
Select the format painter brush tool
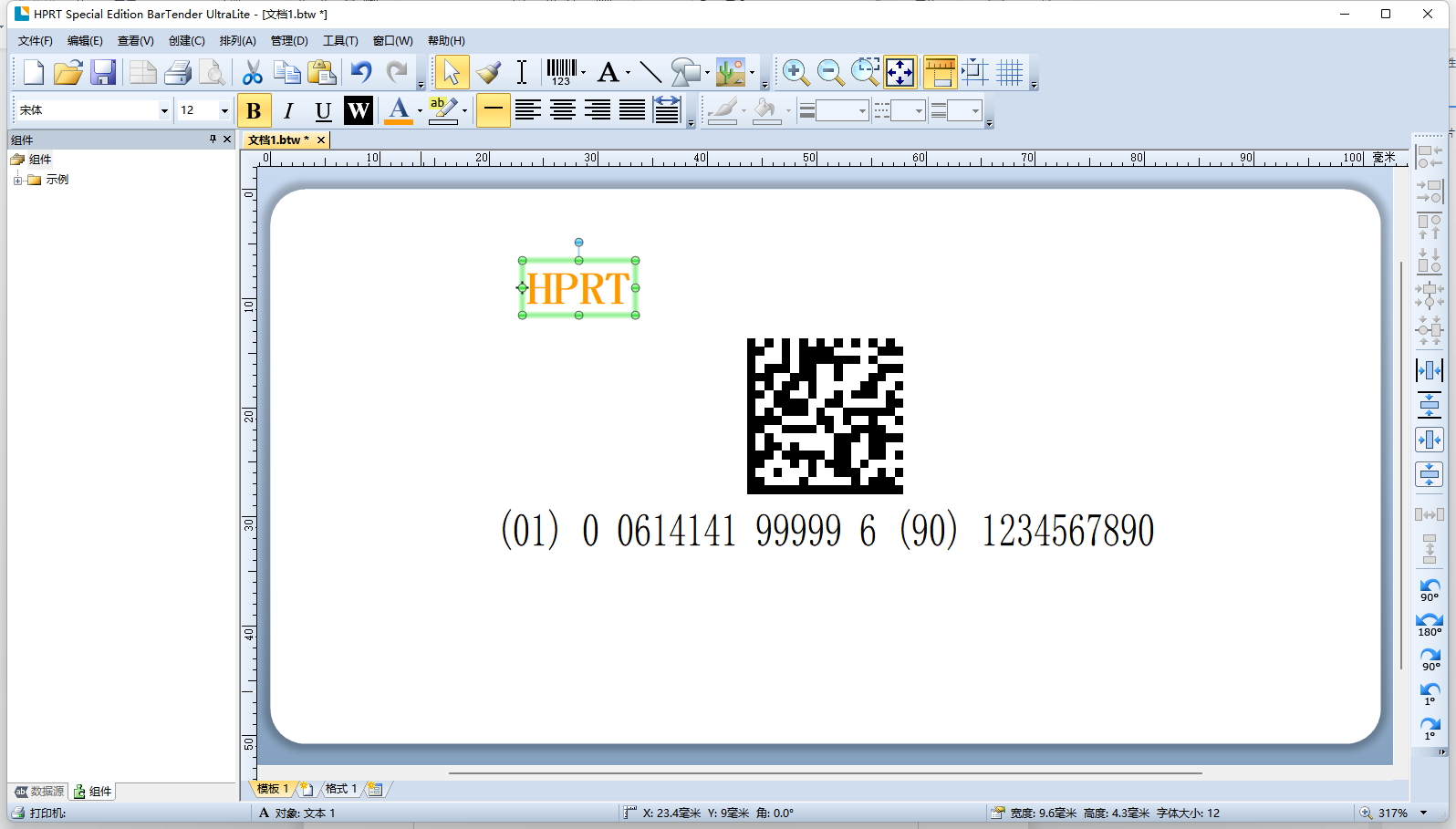488,72
